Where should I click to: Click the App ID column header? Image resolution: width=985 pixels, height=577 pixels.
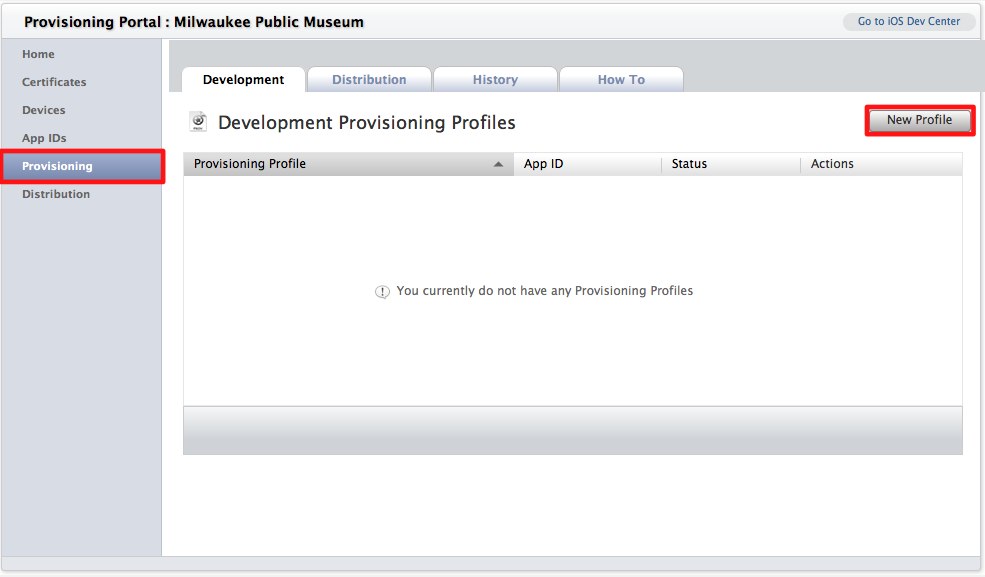587,164
